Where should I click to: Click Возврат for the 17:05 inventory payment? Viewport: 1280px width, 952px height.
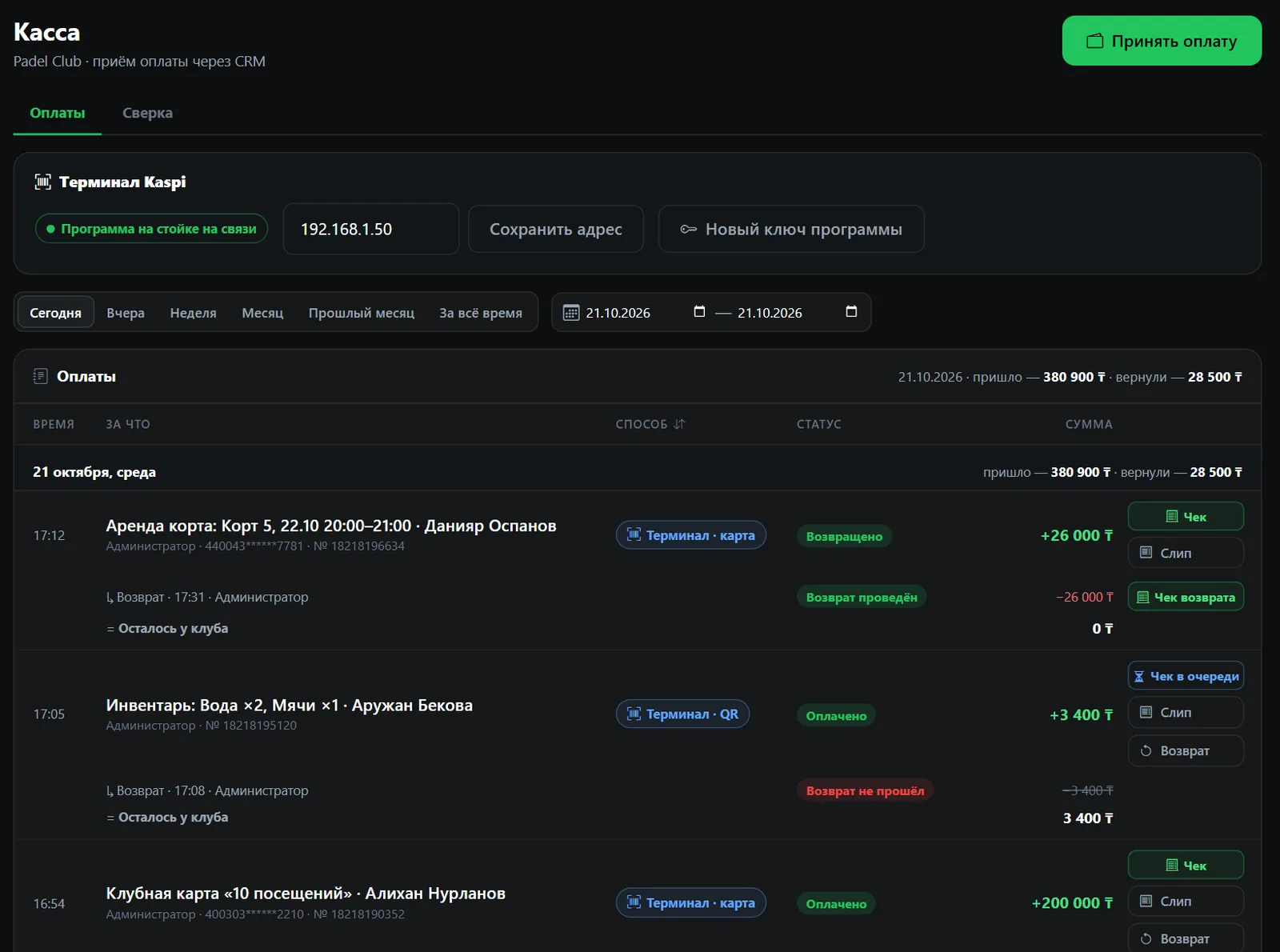coord(1186,750)
